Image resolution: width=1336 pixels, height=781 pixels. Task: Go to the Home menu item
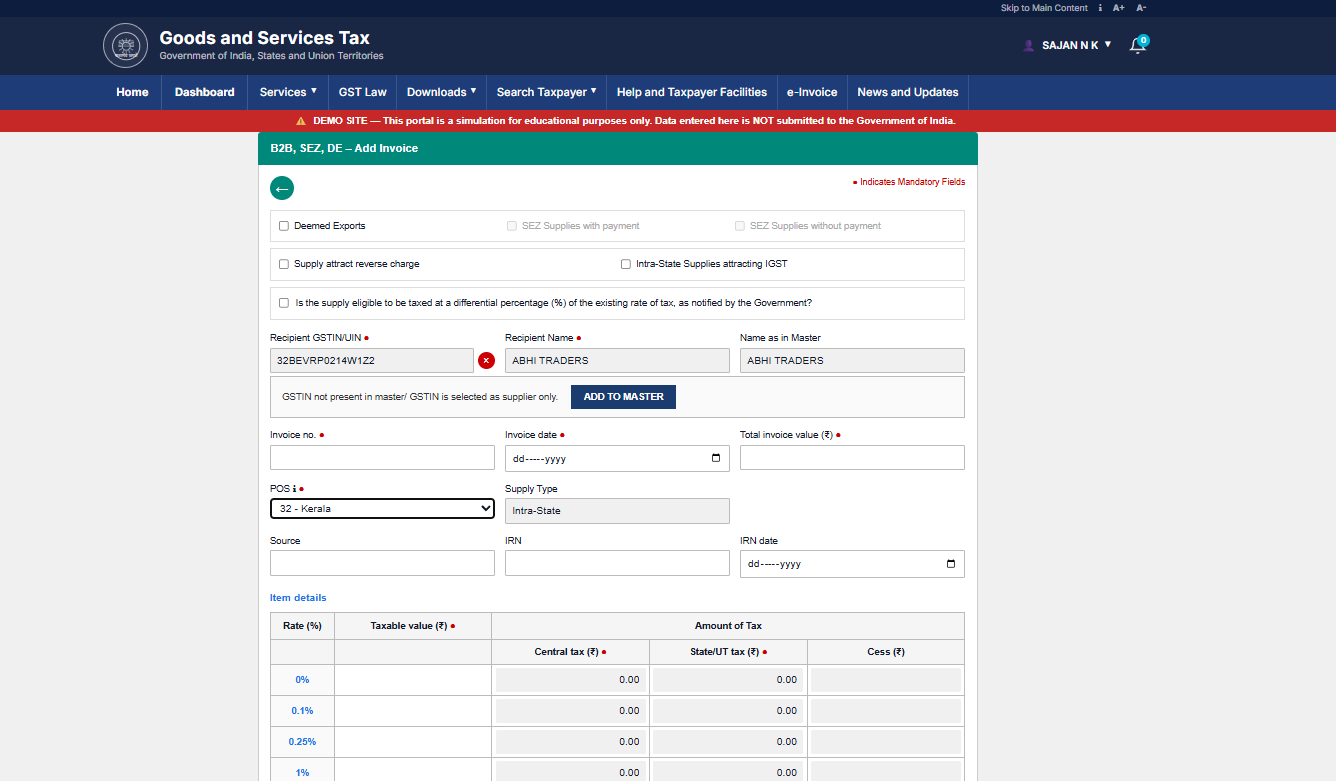[132, 92]
